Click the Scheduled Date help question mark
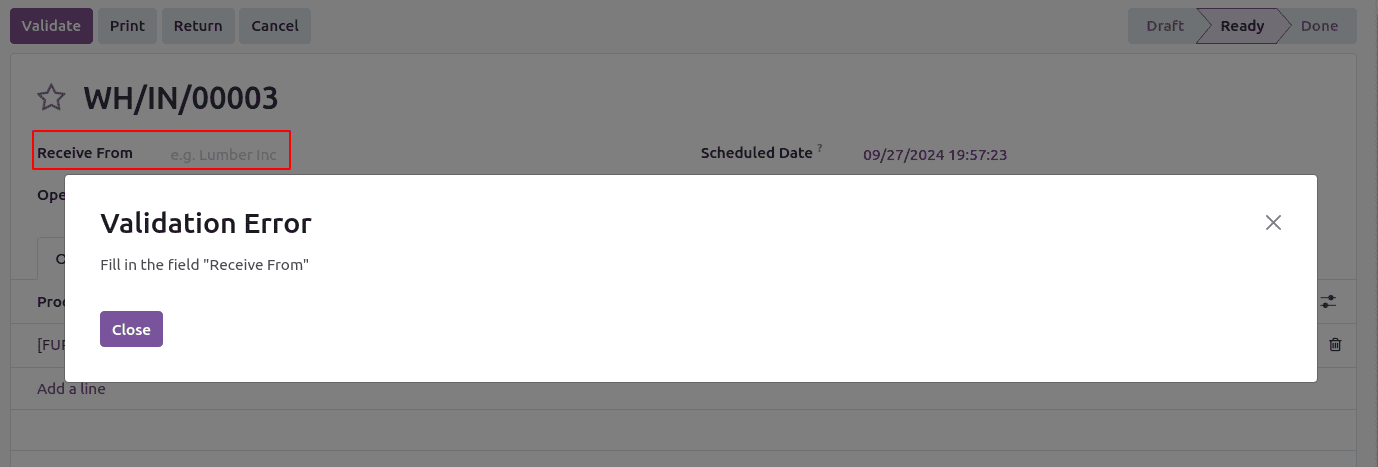 (820, 149)
